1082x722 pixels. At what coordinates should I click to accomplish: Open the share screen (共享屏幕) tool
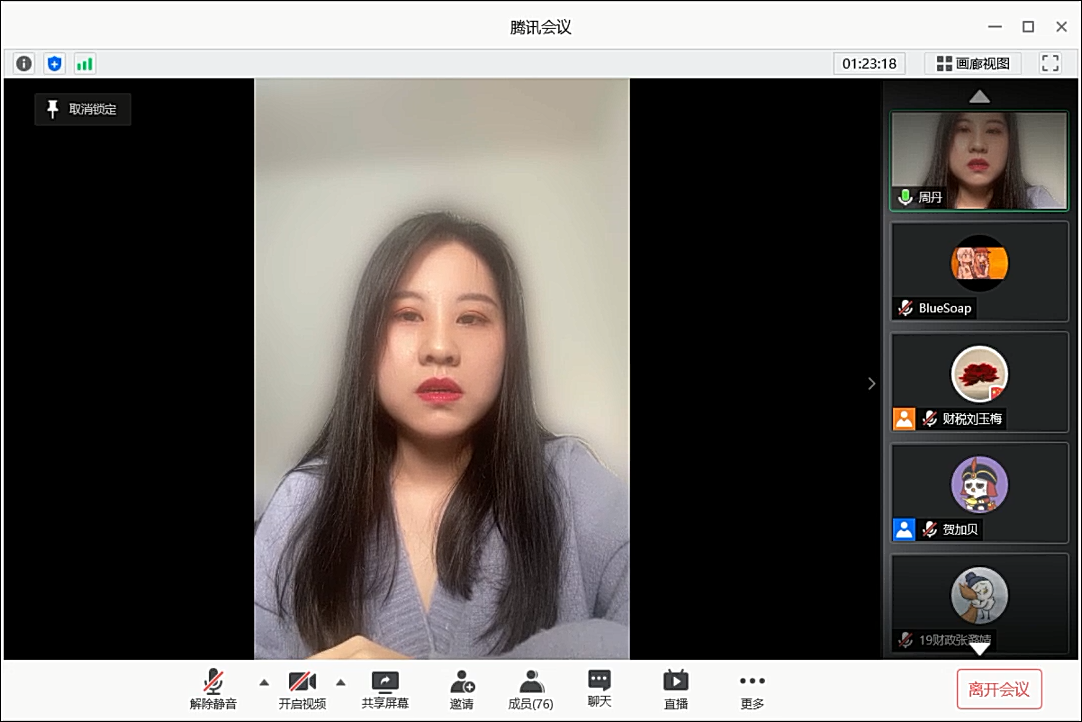click(385, 690)
